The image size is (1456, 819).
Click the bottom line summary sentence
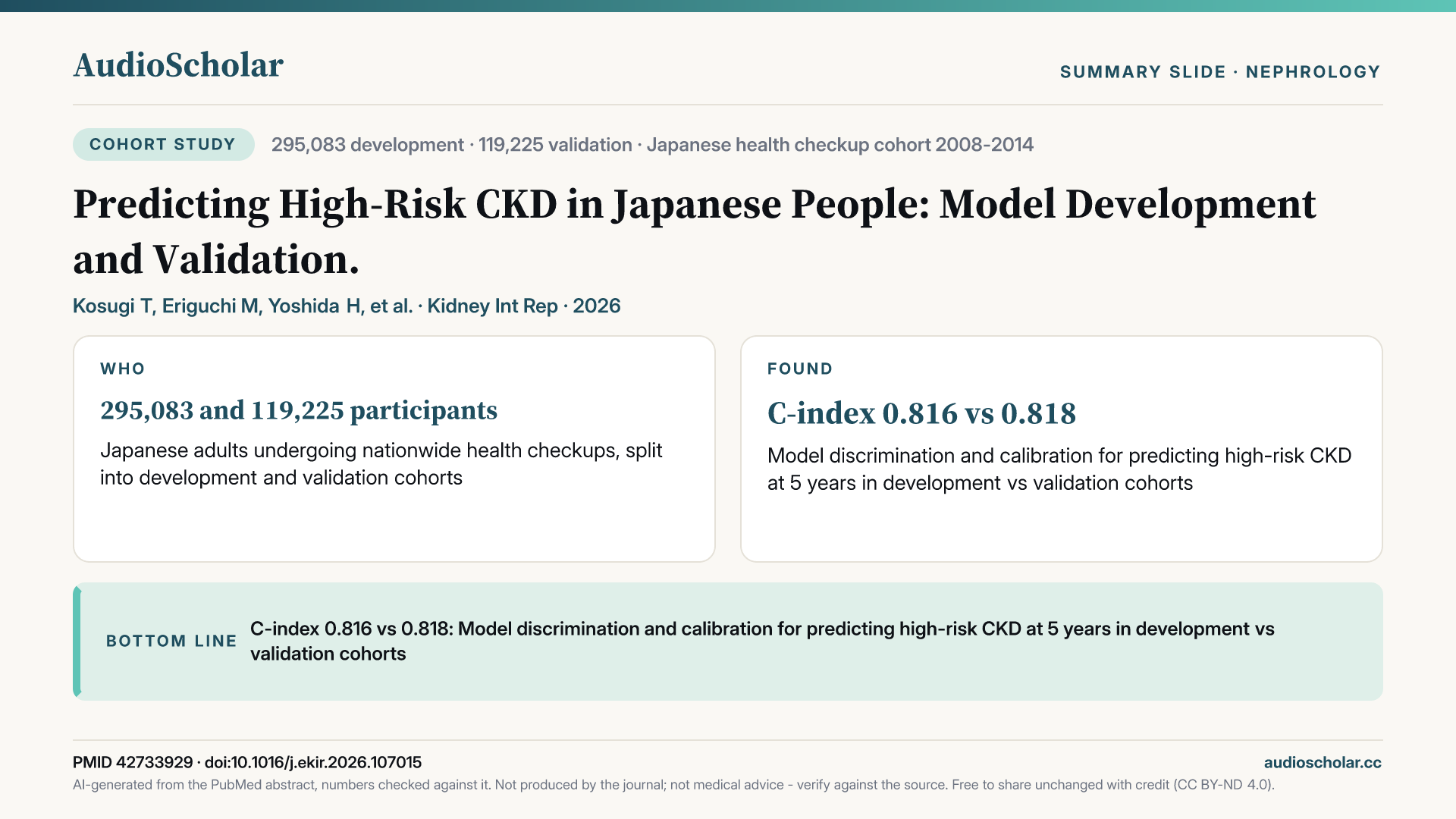(x=762, y=641)
